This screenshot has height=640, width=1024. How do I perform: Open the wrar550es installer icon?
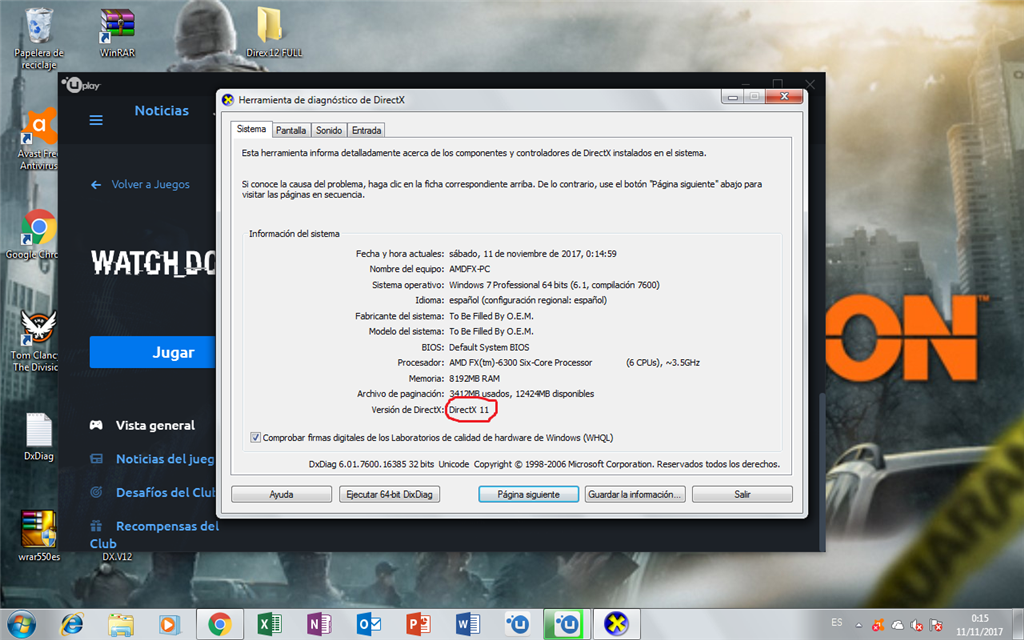tap(39, 536)
